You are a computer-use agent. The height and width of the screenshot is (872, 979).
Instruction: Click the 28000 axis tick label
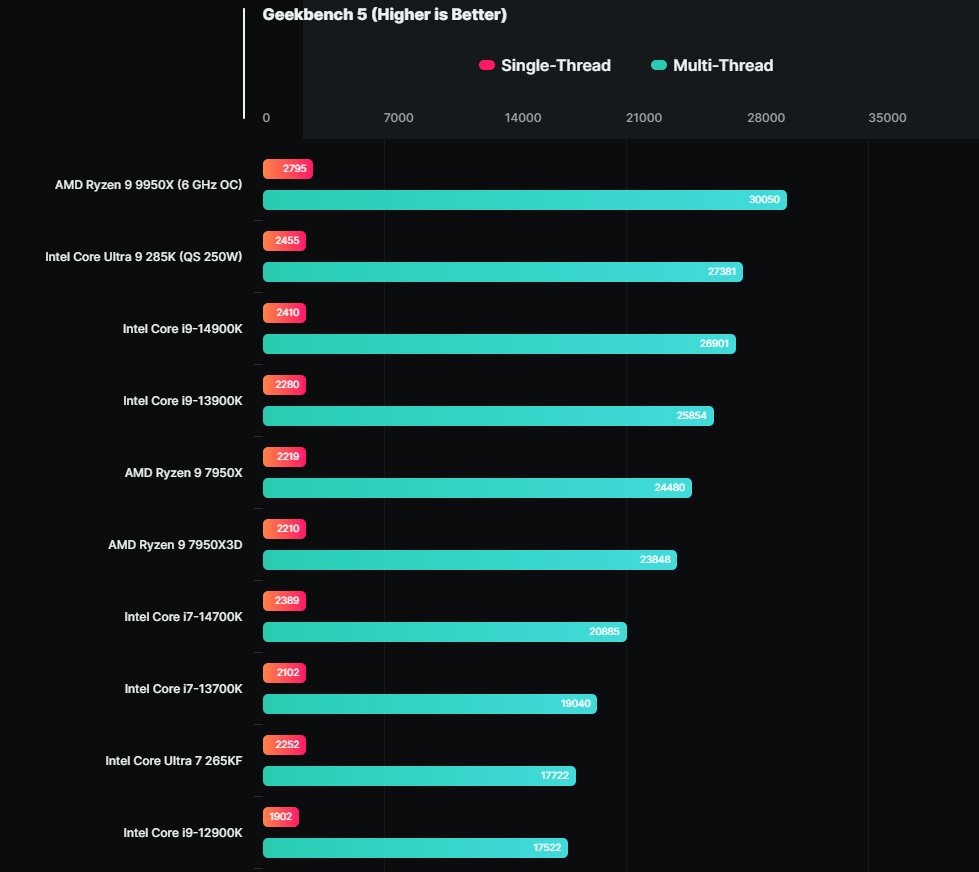pyautogui.click(x=765, y=117)
